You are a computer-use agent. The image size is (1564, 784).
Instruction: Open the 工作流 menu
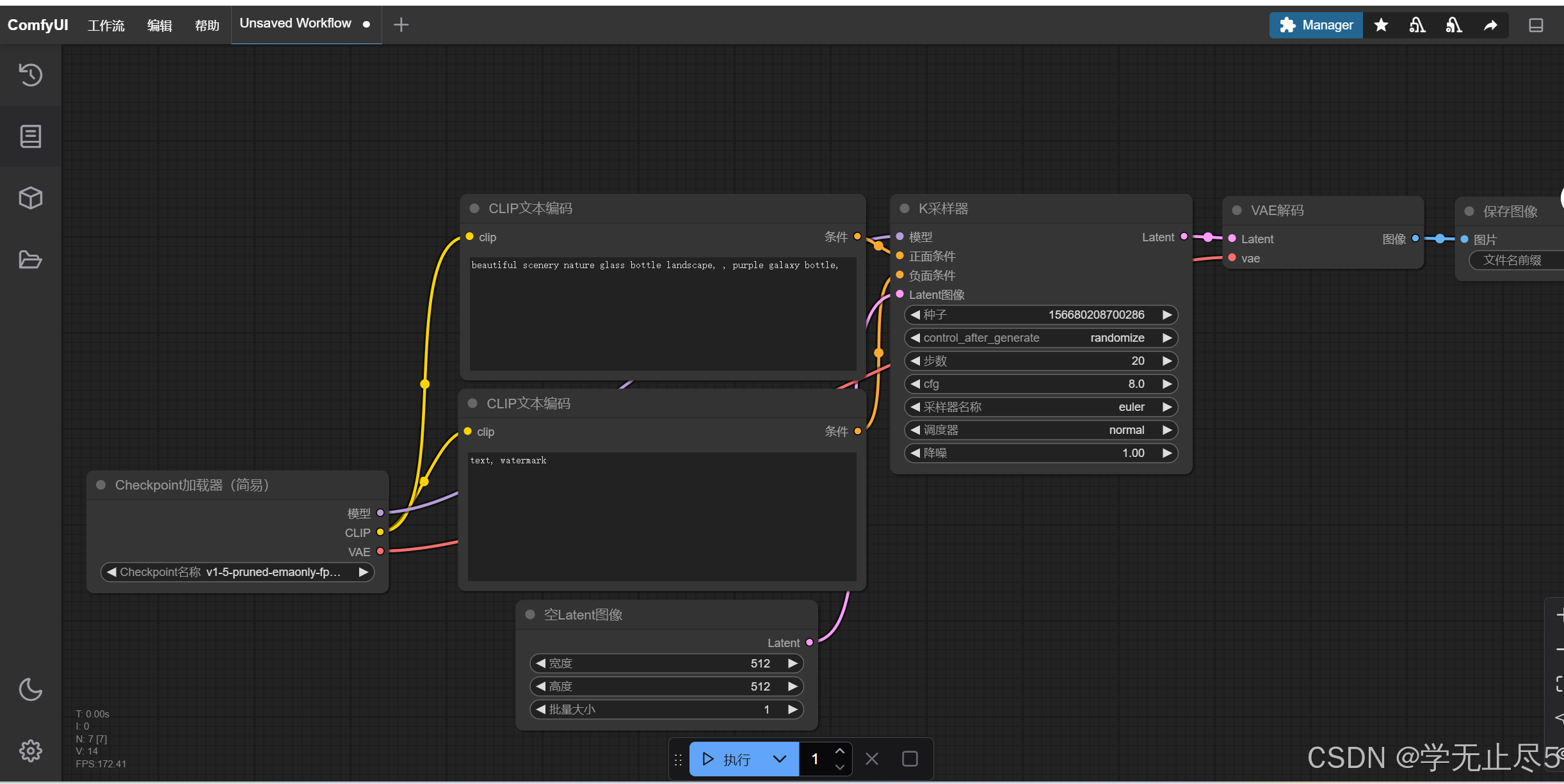106,25
